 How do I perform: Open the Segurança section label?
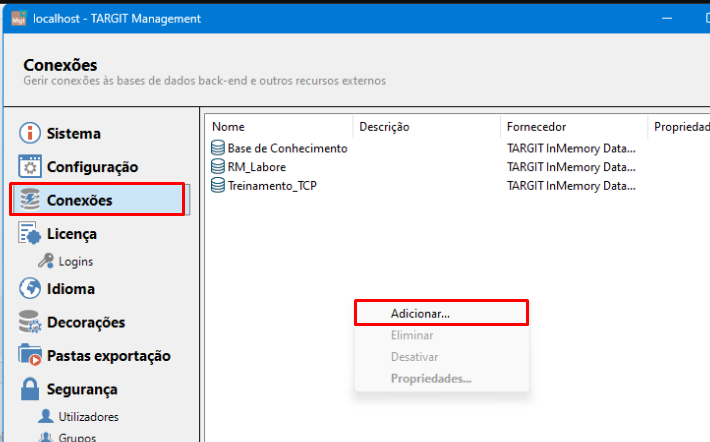pos(82,389)
